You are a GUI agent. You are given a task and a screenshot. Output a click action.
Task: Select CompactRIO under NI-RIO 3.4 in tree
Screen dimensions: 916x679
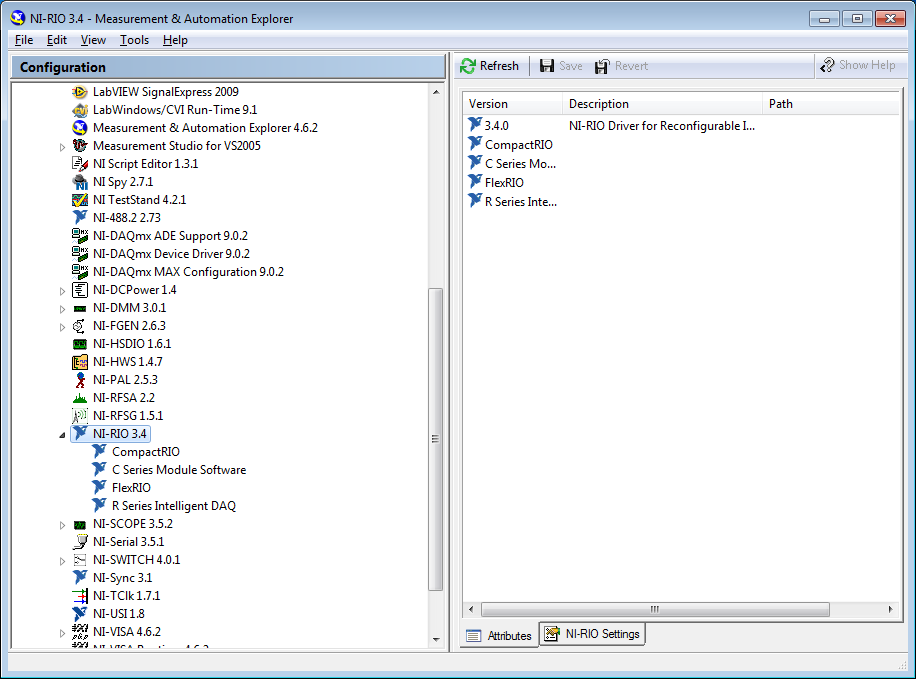pyautogui.click(x=145, y=452)
